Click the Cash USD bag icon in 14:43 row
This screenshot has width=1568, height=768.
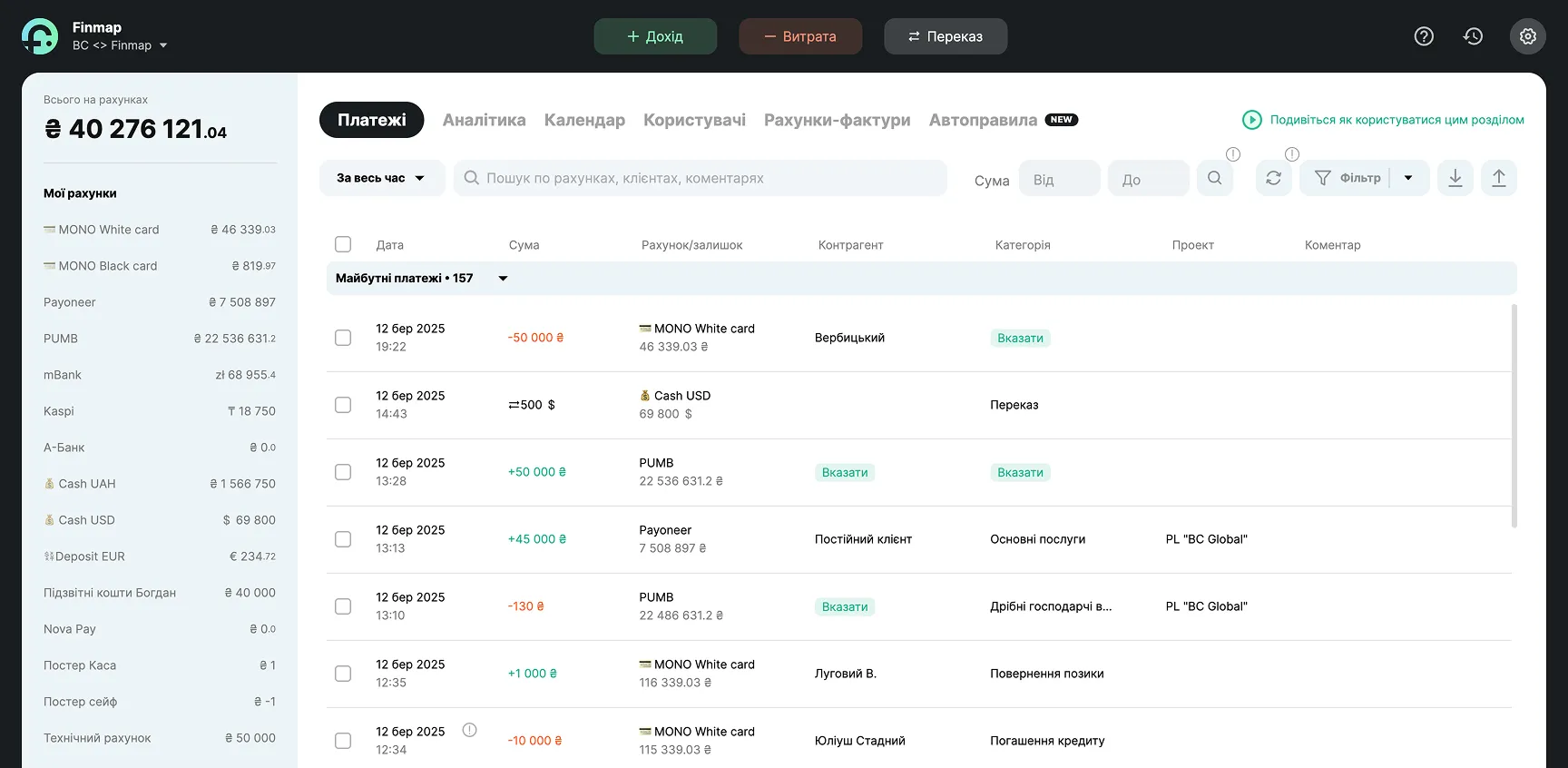[645, 396]
